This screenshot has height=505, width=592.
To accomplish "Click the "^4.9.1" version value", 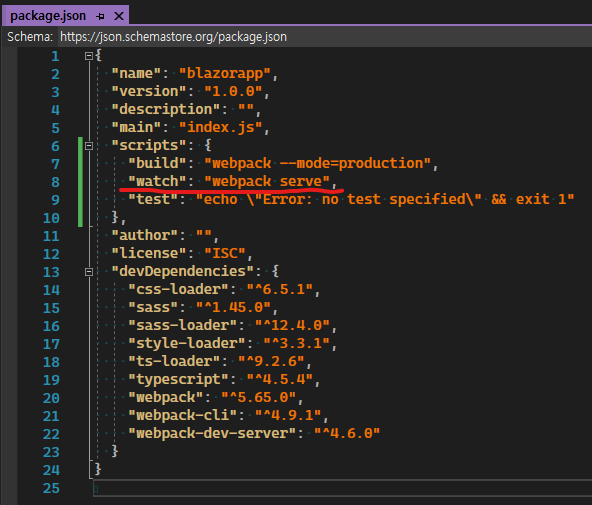I will [288, 416].
